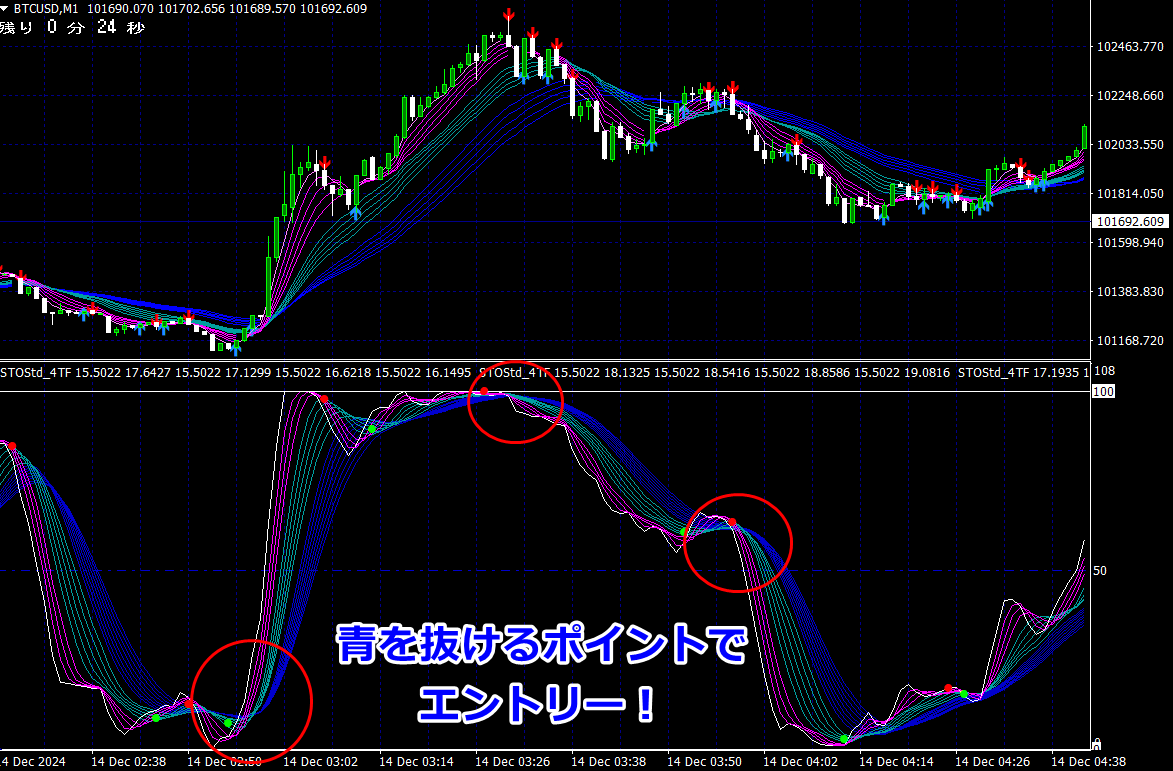Click the 14 Dec 03:38 time label
Image resolution: width=1173 pixels, height=771 pixels.
click(x=609, y=762)
